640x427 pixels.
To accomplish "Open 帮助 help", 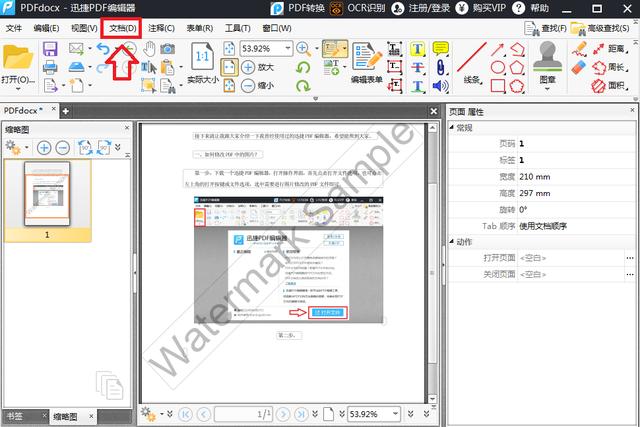I will tap(530, 8).
